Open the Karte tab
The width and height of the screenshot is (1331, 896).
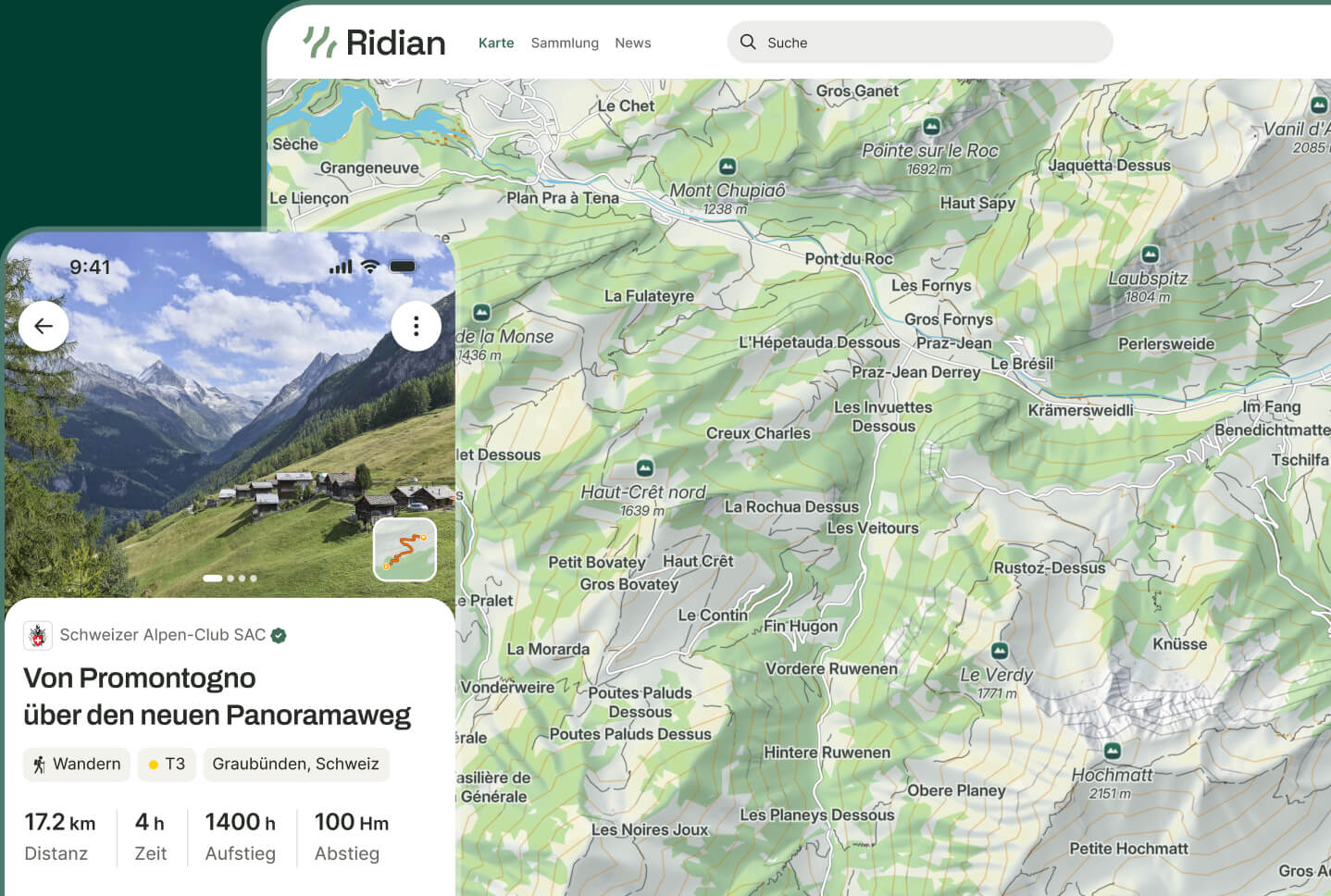[496, 43]
